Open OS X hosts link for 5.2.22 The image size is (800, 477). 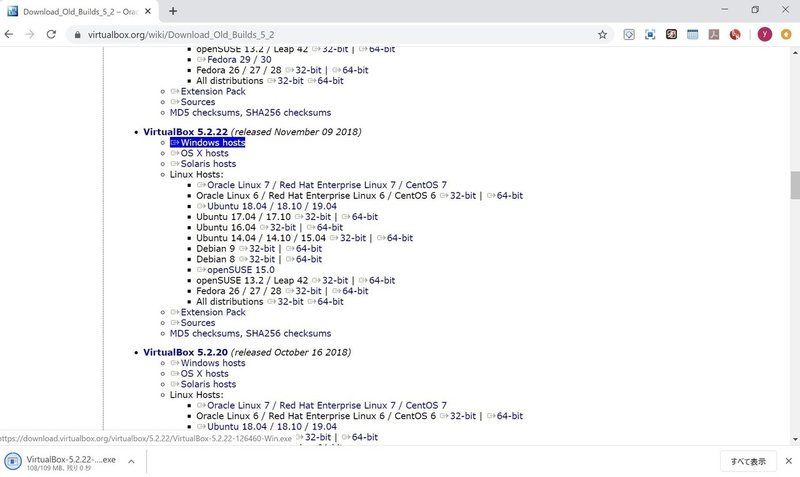coord(199,153)
